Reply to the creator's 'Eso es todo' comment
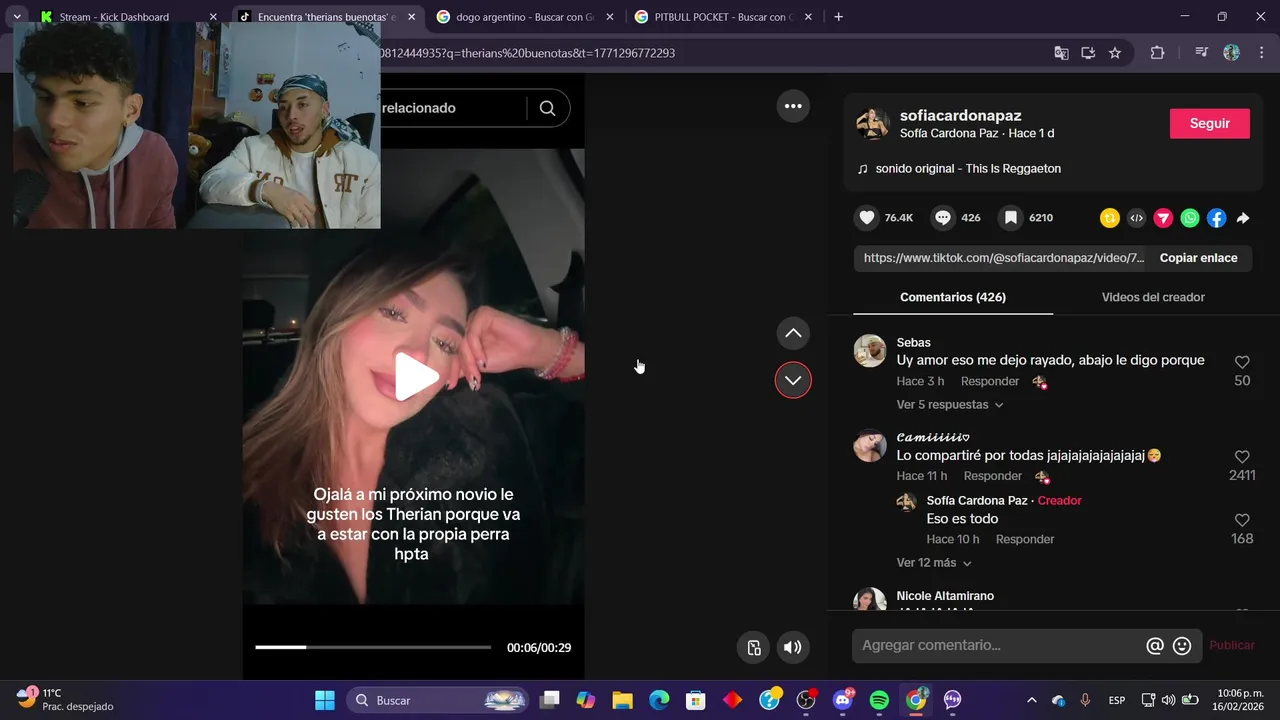The width and height of the screenshot is (1280, 720). [1025, 540]
